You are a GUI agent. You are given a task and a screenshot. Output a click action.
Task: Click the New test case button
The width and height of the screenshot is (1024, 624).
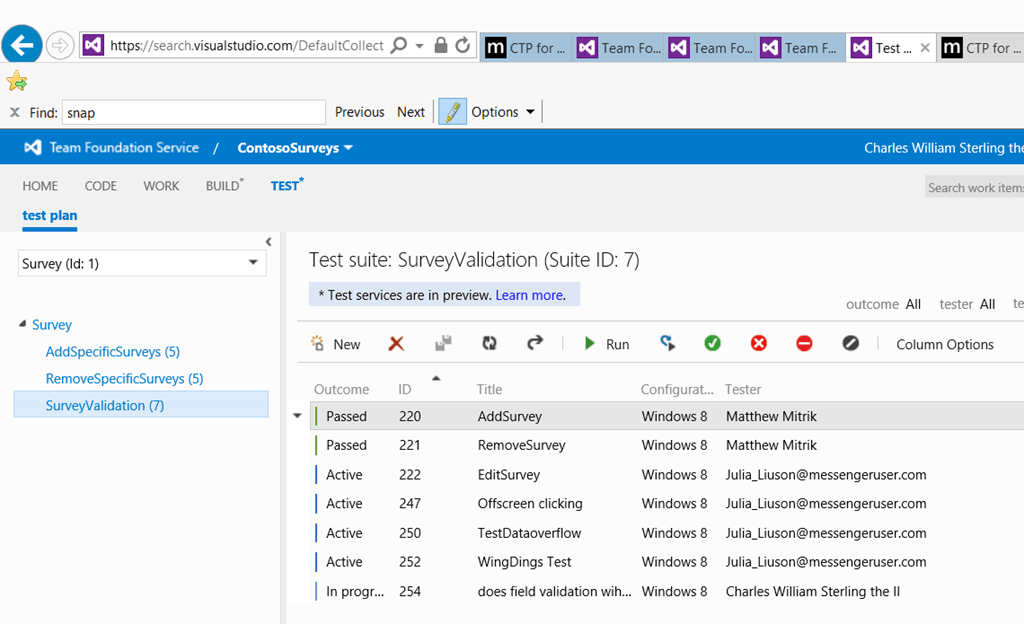(x=336, y=343)
